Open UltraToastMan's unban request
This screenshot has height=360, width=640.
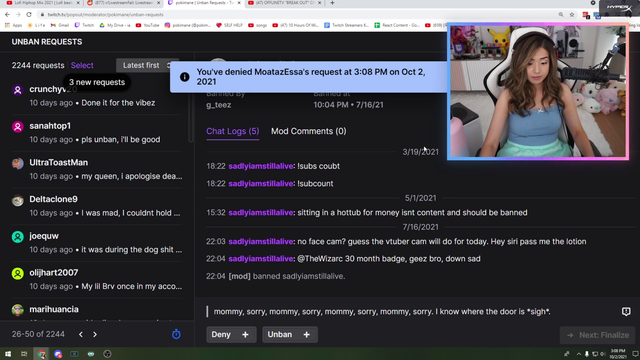97,170
